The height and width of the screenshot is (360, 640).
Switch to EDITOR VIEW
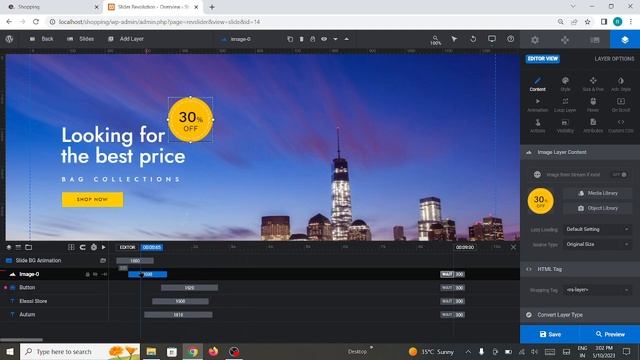[542, 59]
